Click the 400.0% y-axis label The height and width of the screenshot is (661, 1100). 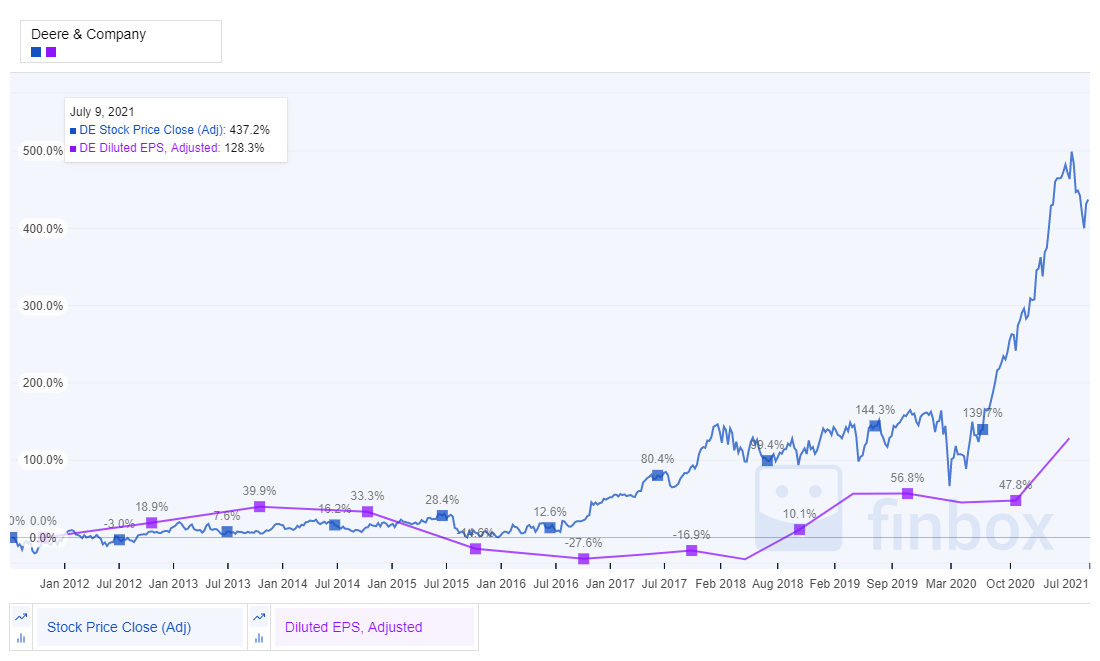[43, 229]
